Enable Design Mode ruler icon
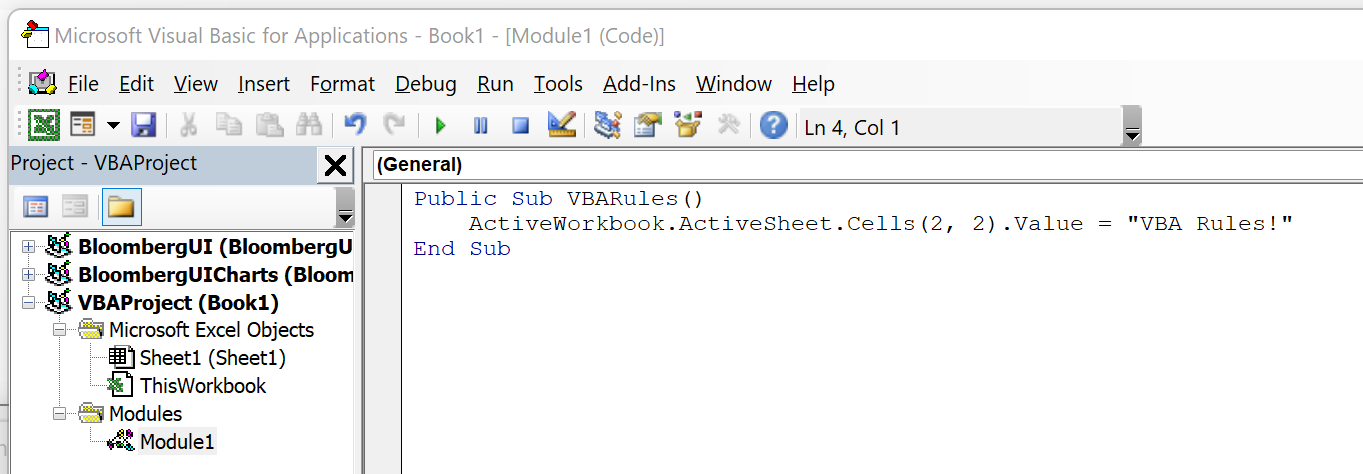The width and height of the screenshot is (1363, 474). coord(562,125)
